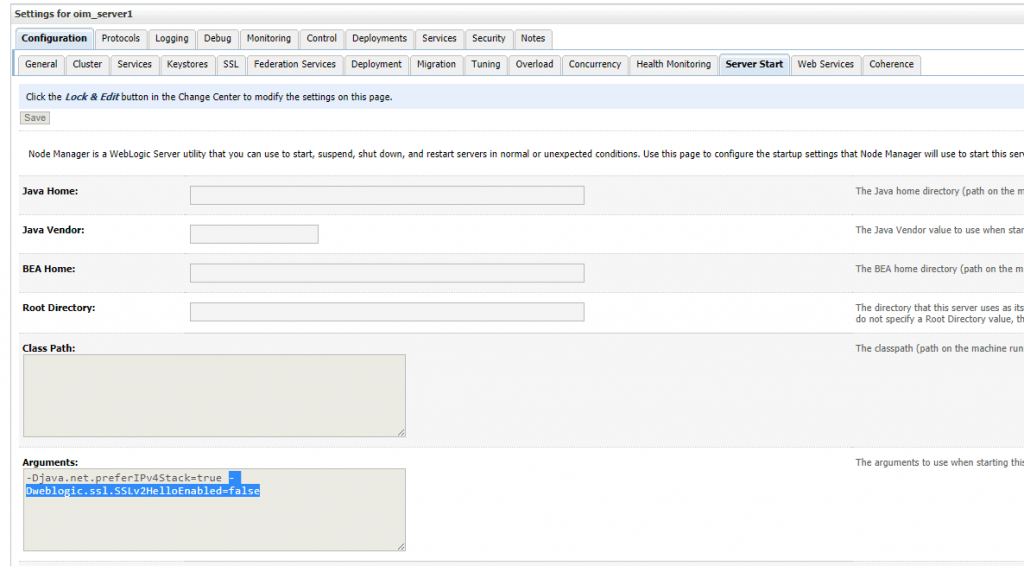The image size is (1024, 566).
Task: Click inside the Class Path text area
Action: pos(214,395)
